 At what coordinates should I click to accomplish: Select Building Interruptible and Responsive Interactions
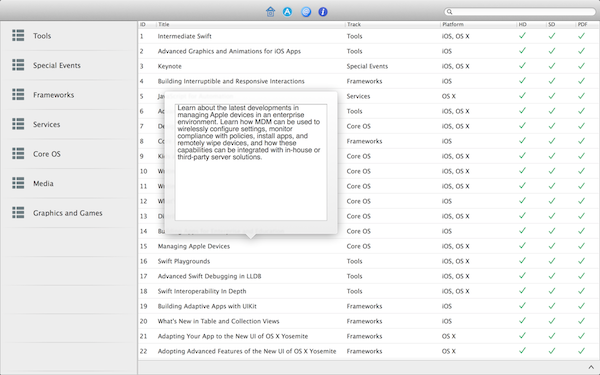pyautogui.click(x=231, y=81)
